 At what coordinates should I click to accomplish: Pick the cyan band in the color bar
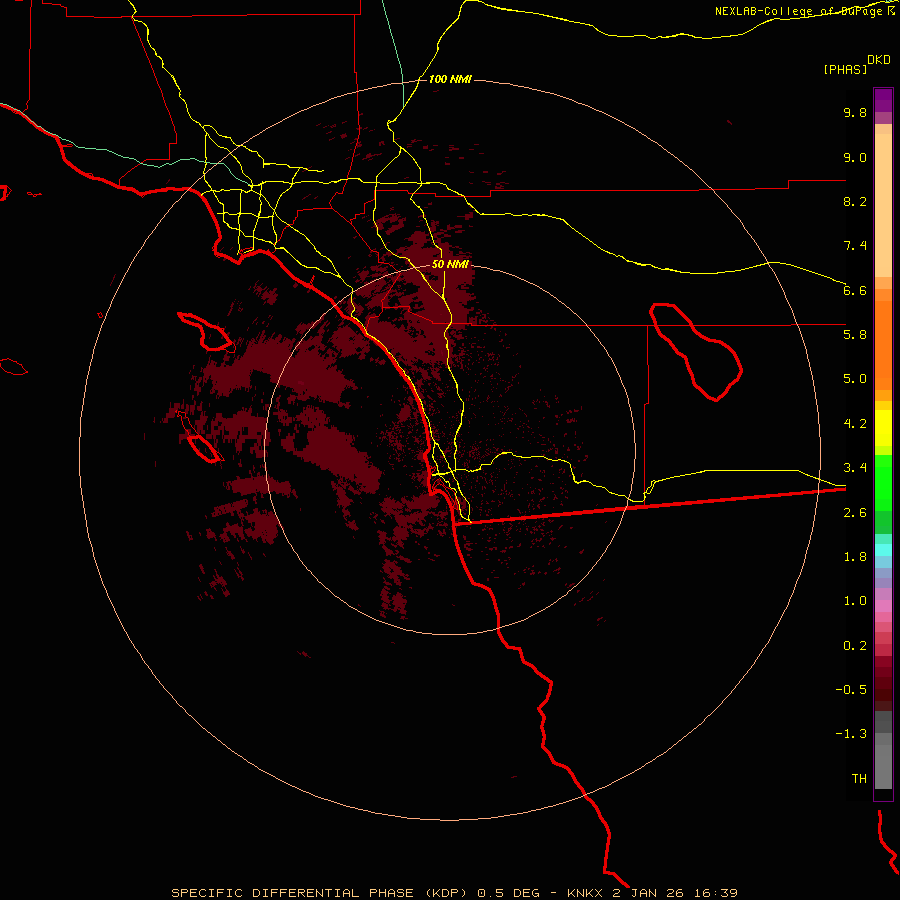coord(883,549)
